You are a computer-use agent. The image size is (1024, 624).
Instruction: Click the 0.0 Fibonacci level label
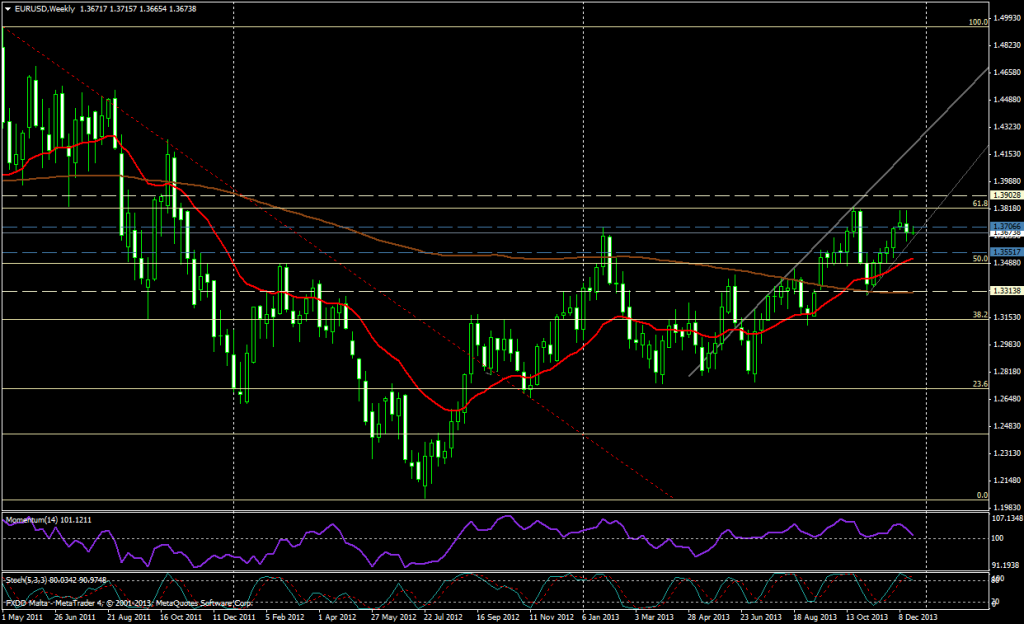coord(982,494)
